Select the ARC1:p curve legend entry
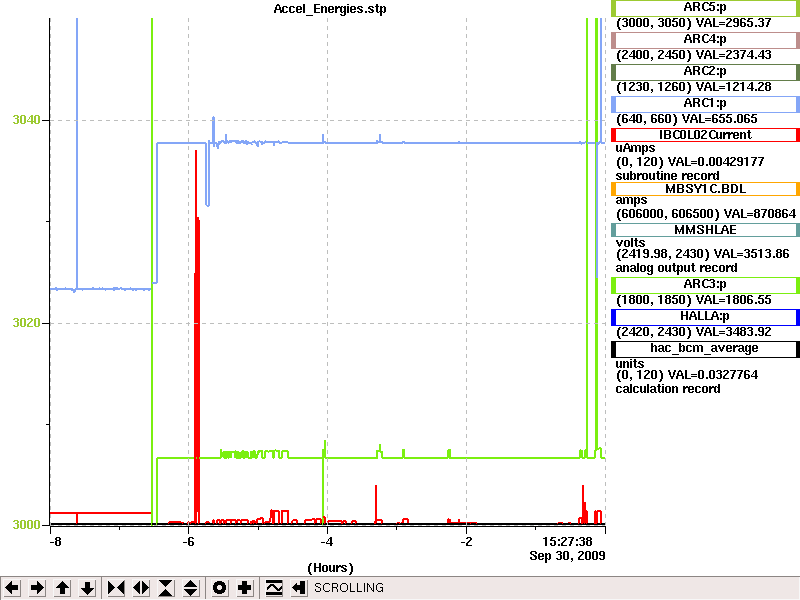 (705, 104)
